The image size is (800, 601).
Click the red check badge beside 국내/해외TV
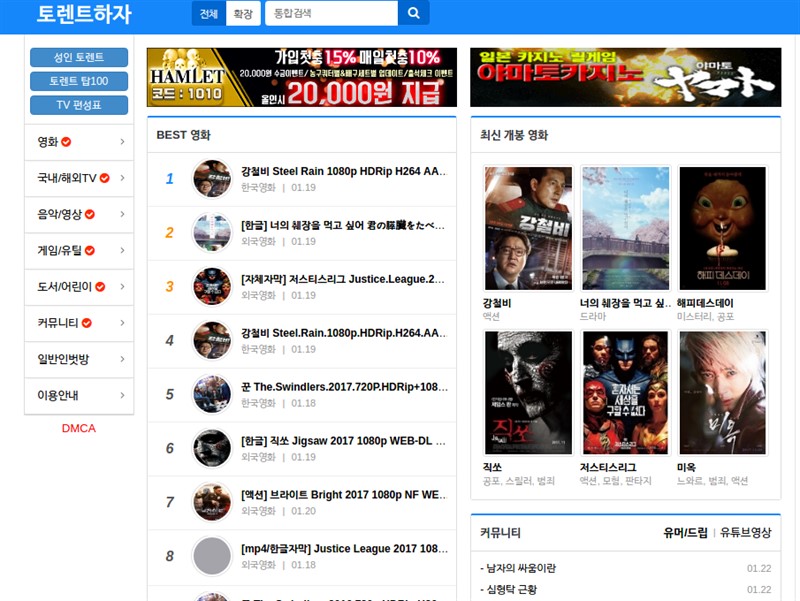coord(105,178)
